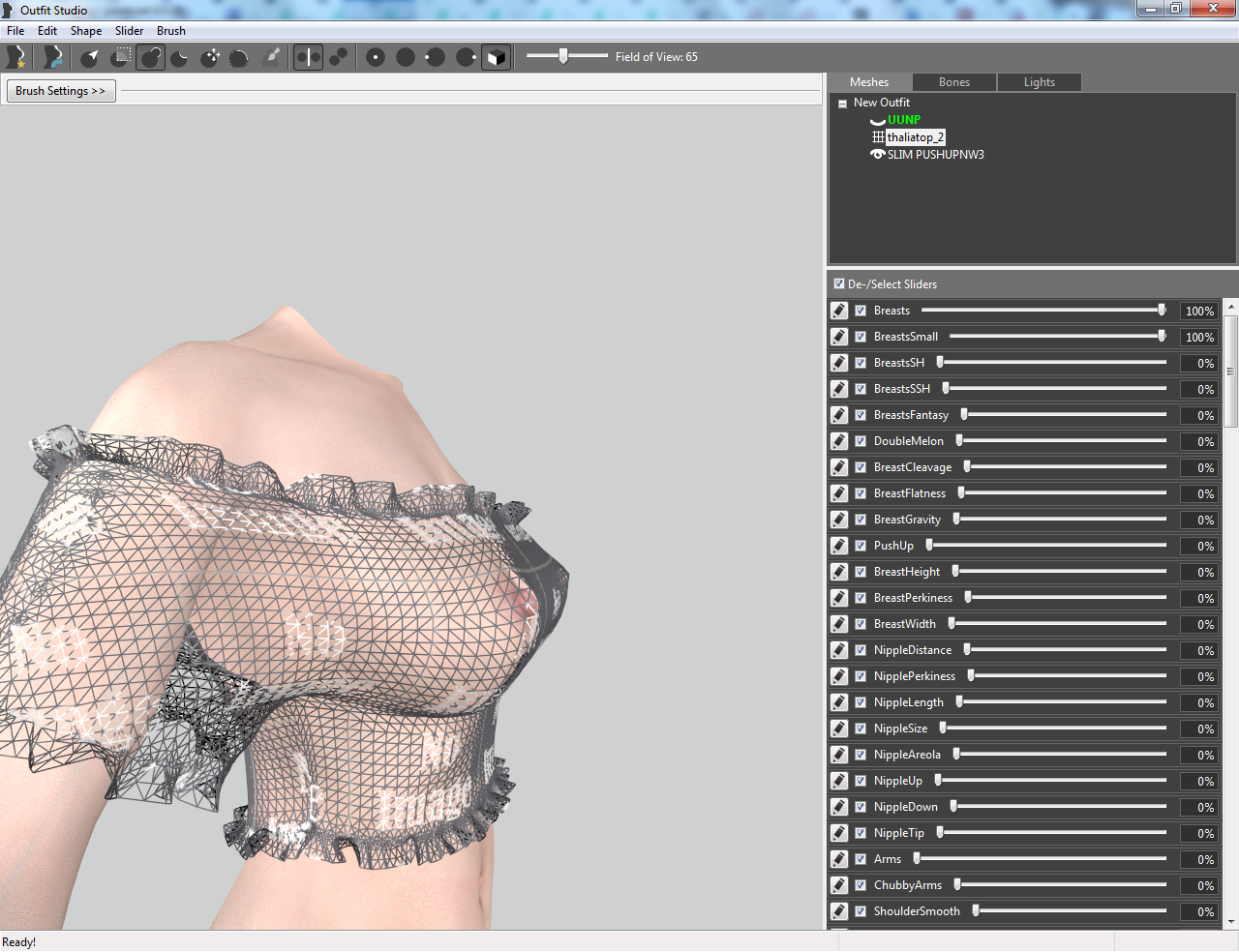The height and width of the screenshot is (952, 1239).
Task: Toggle visibility eye of SLIM PUSHUPNW3 mesh
Action: 878,155
